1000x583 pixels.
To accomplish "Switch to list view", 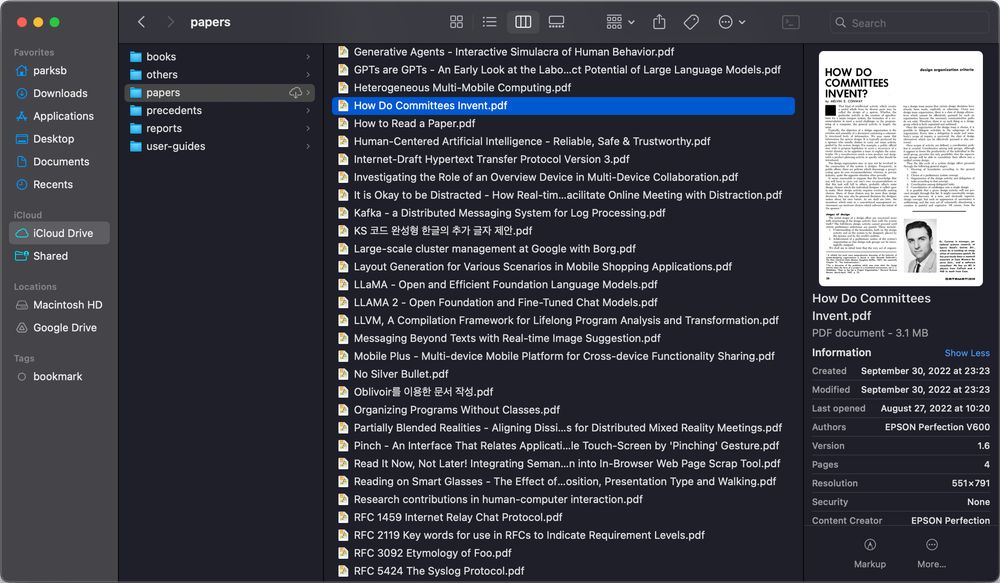I will (489, 22).
